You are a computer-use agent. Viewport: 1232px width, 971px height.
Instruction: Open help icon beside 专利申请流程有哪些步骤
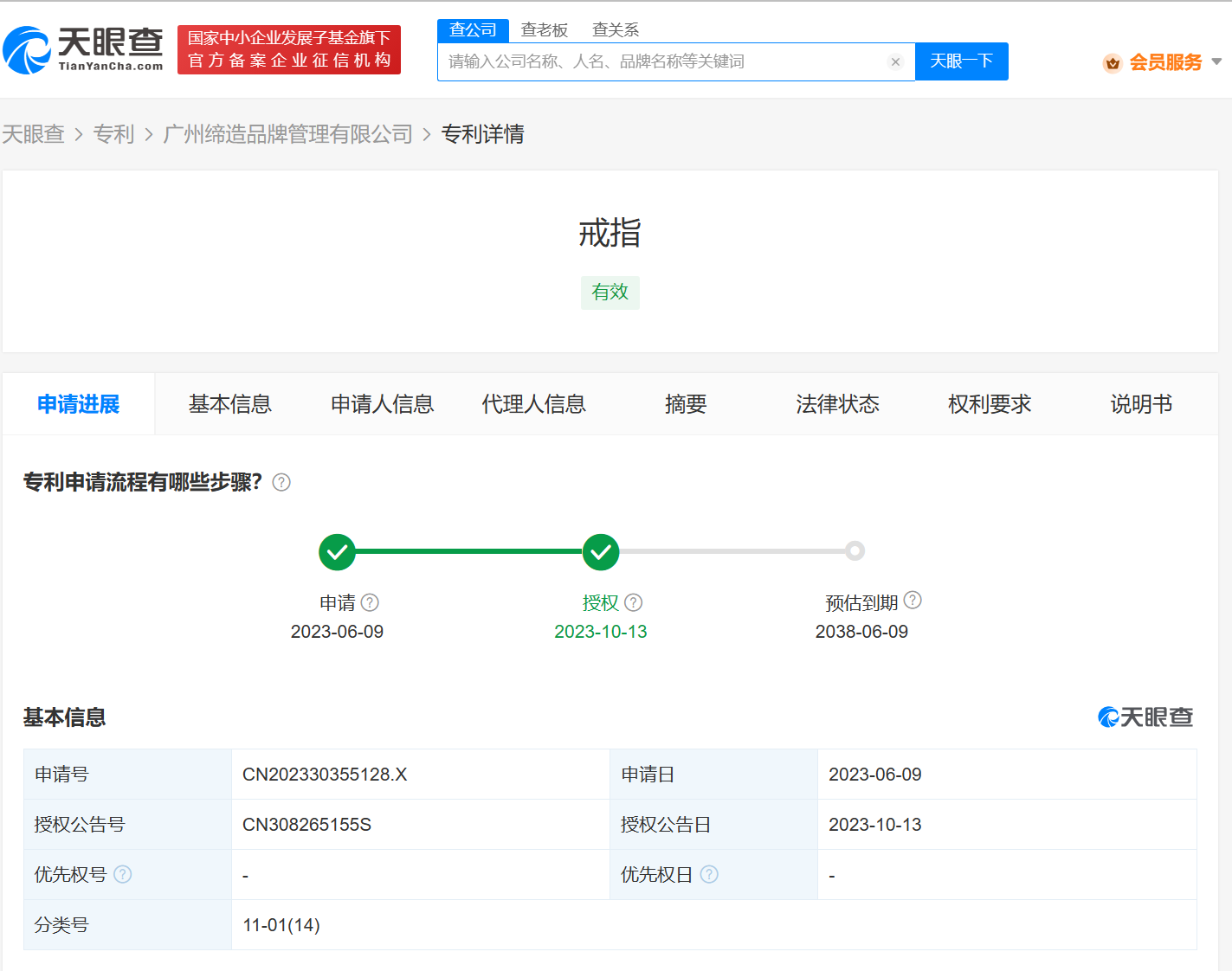[281, 482]
